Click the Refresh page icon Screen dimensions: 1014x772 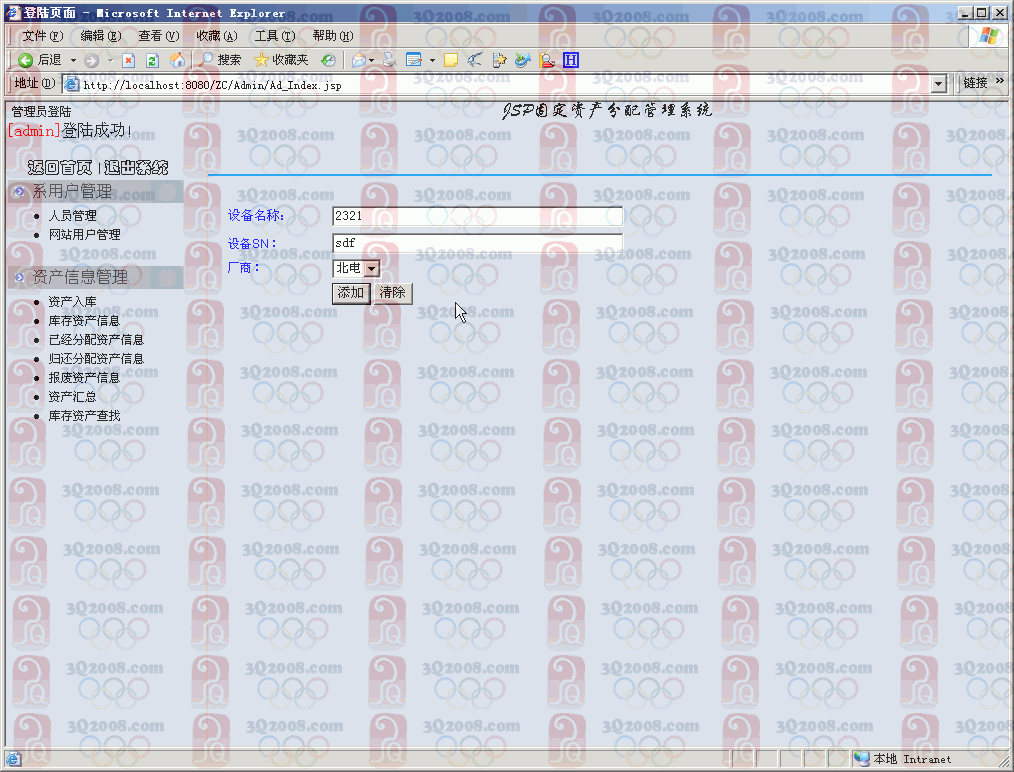[153, 61]
